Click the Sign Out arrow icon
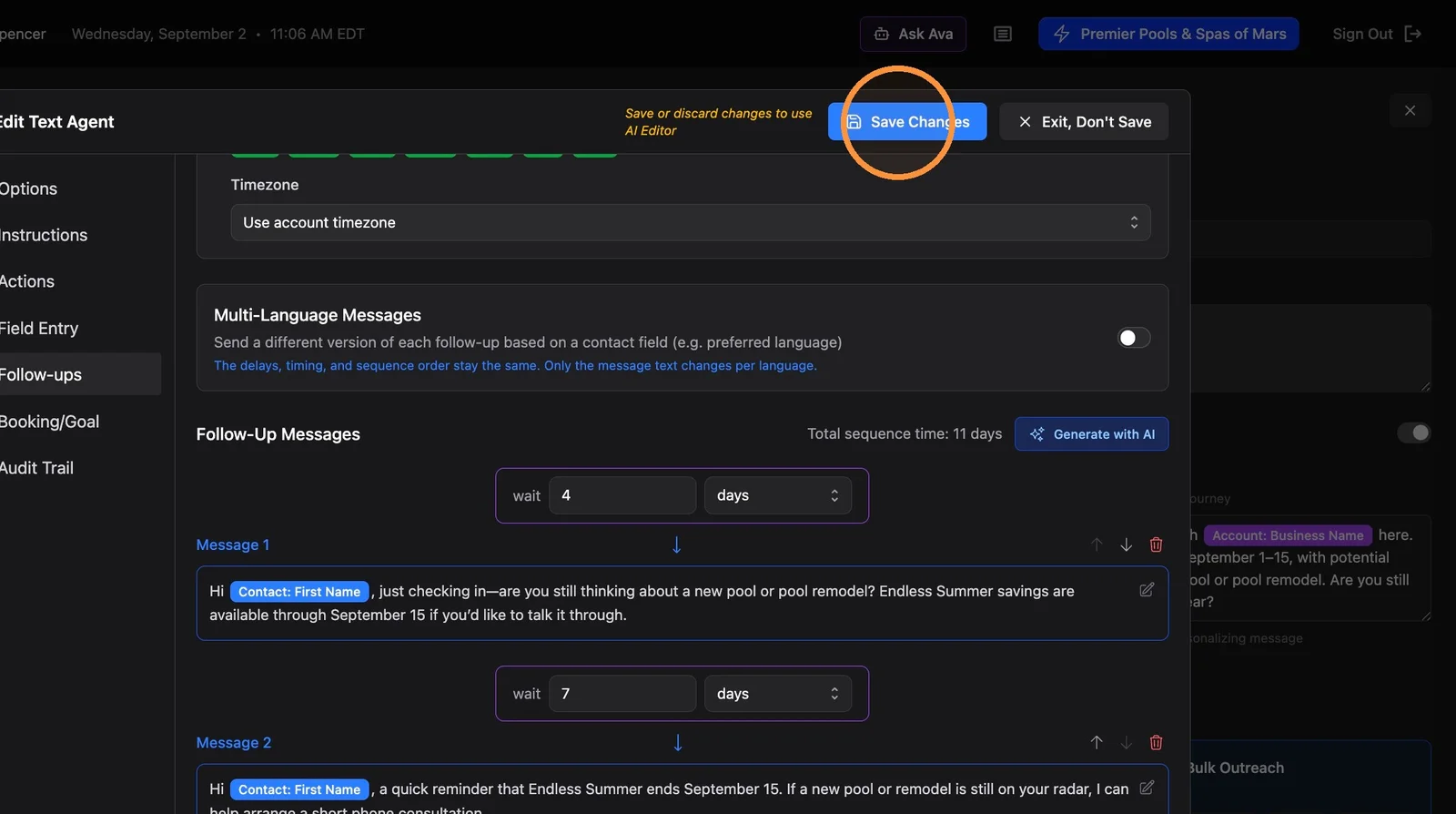 pos(1412,34)
